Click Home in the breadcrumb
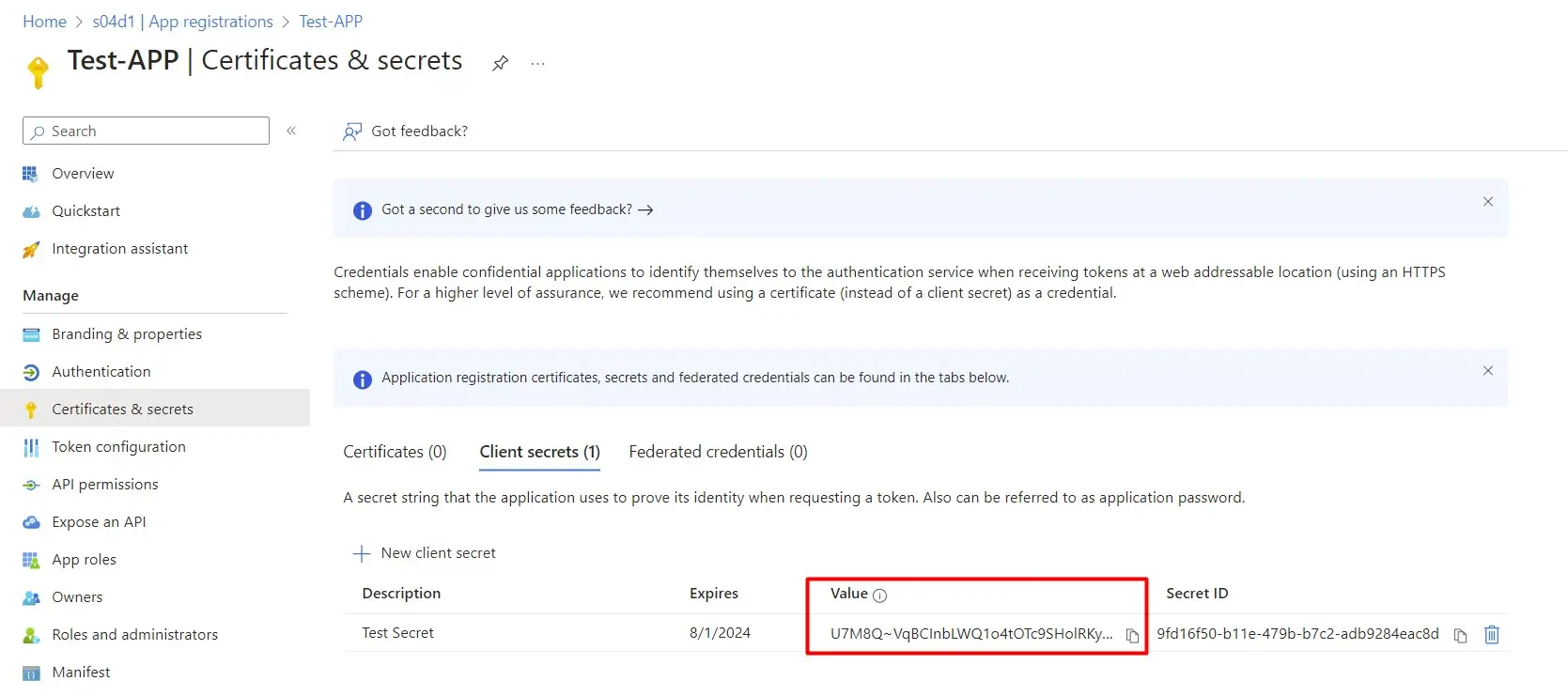Viewport: 1568px width, 696px height. [44, 22]
